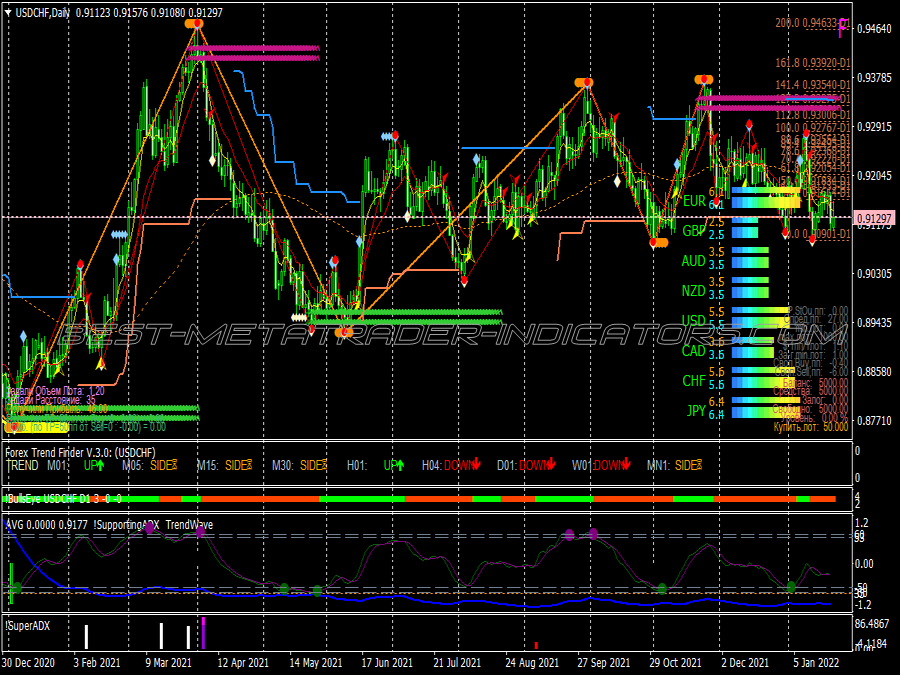Screen dimensions: 900x675
Task: Click the Fibonacci level '161.8 0.93920-D1'
Action: click(813, 63)
